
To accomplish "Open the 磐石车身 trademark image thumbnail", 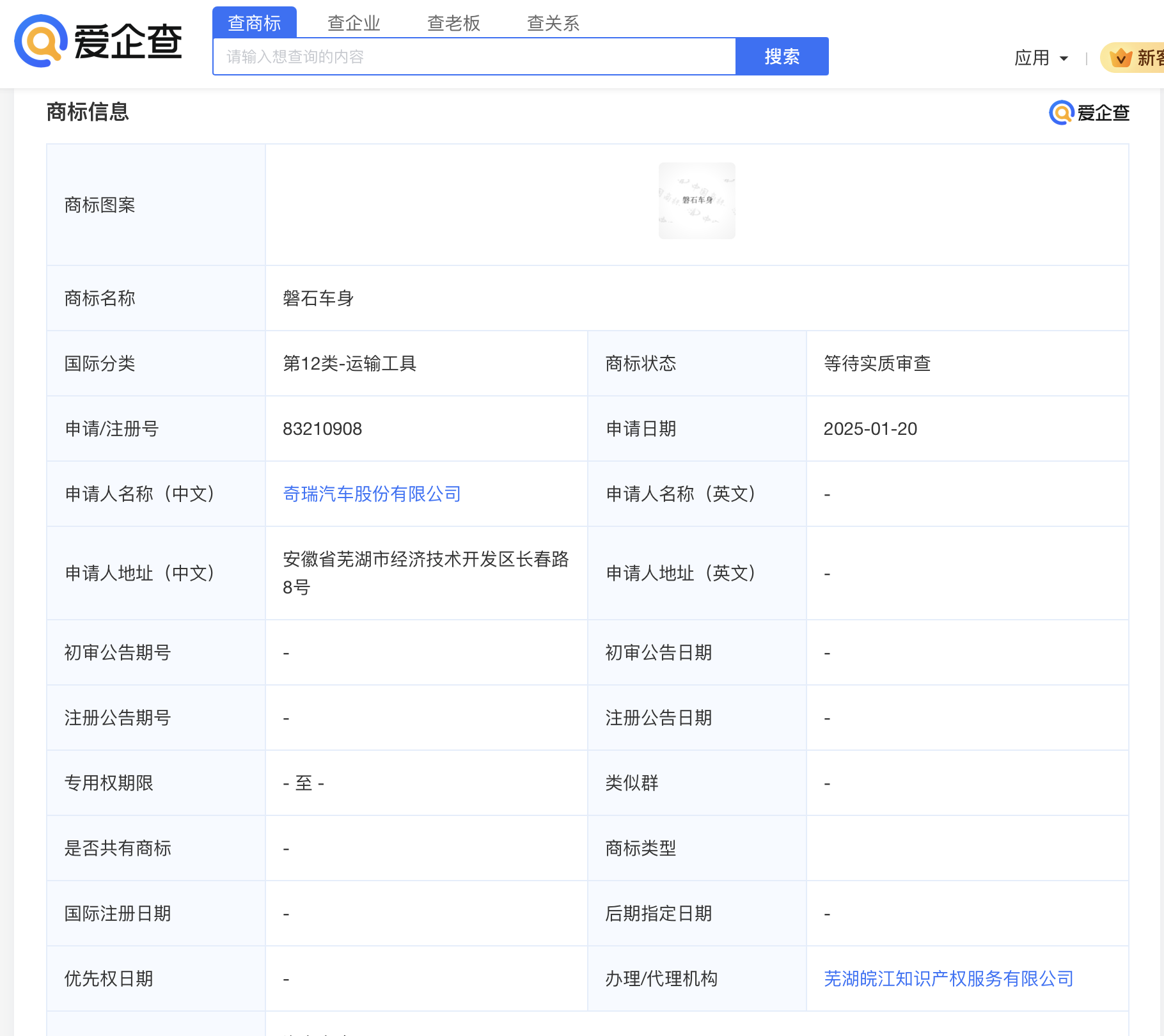I will tap(697, 201).
